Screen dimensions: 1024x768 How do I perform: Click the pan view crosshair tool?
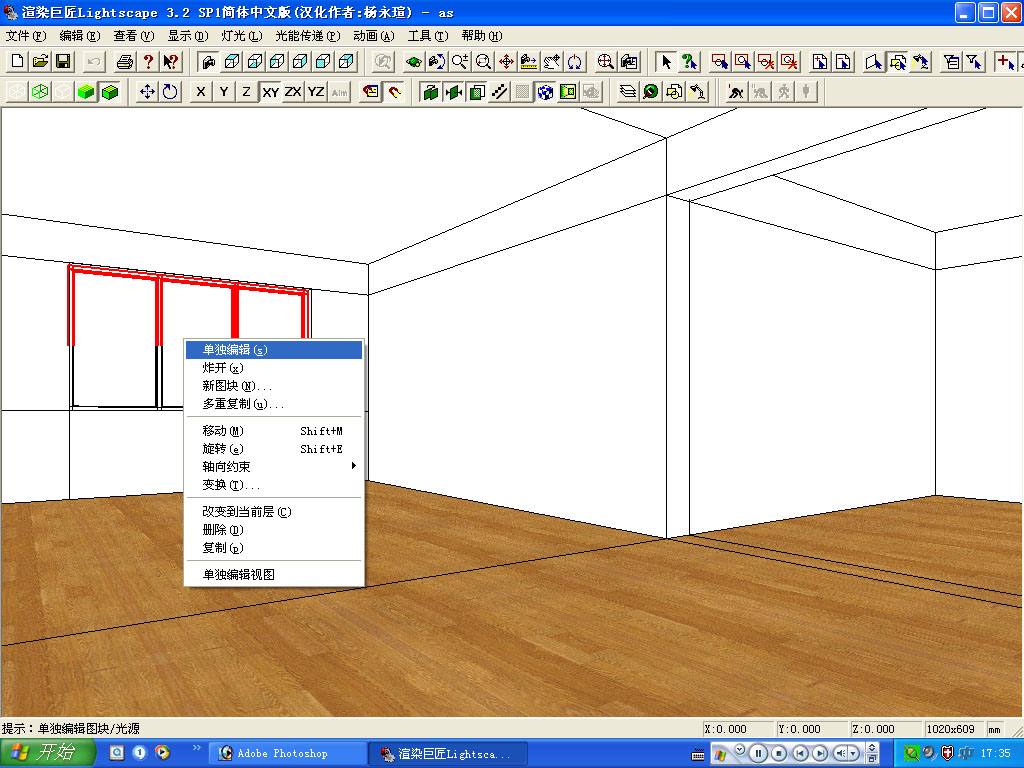(x=506, y=61)
